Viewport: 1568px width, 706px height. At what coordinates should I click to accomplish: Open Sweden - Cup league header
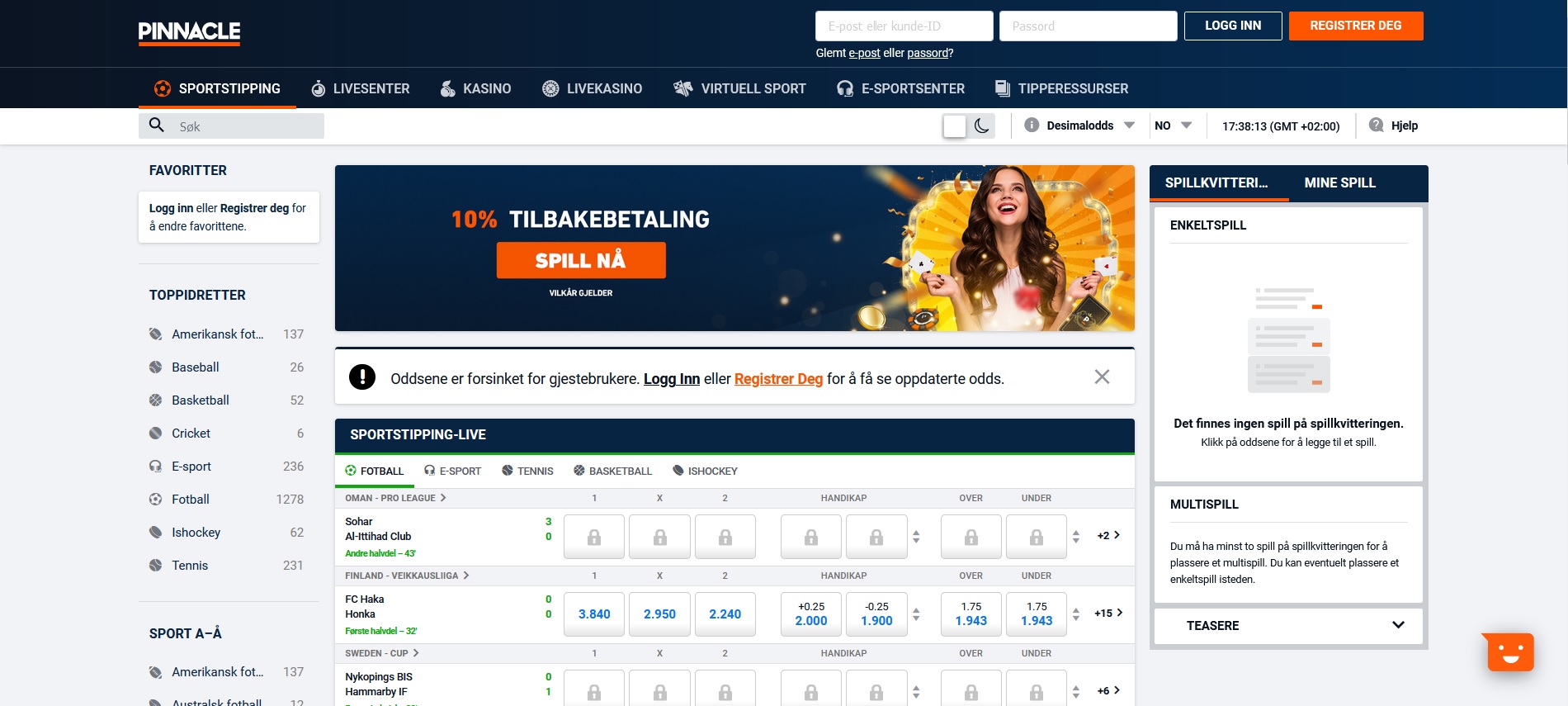[382, 653]
